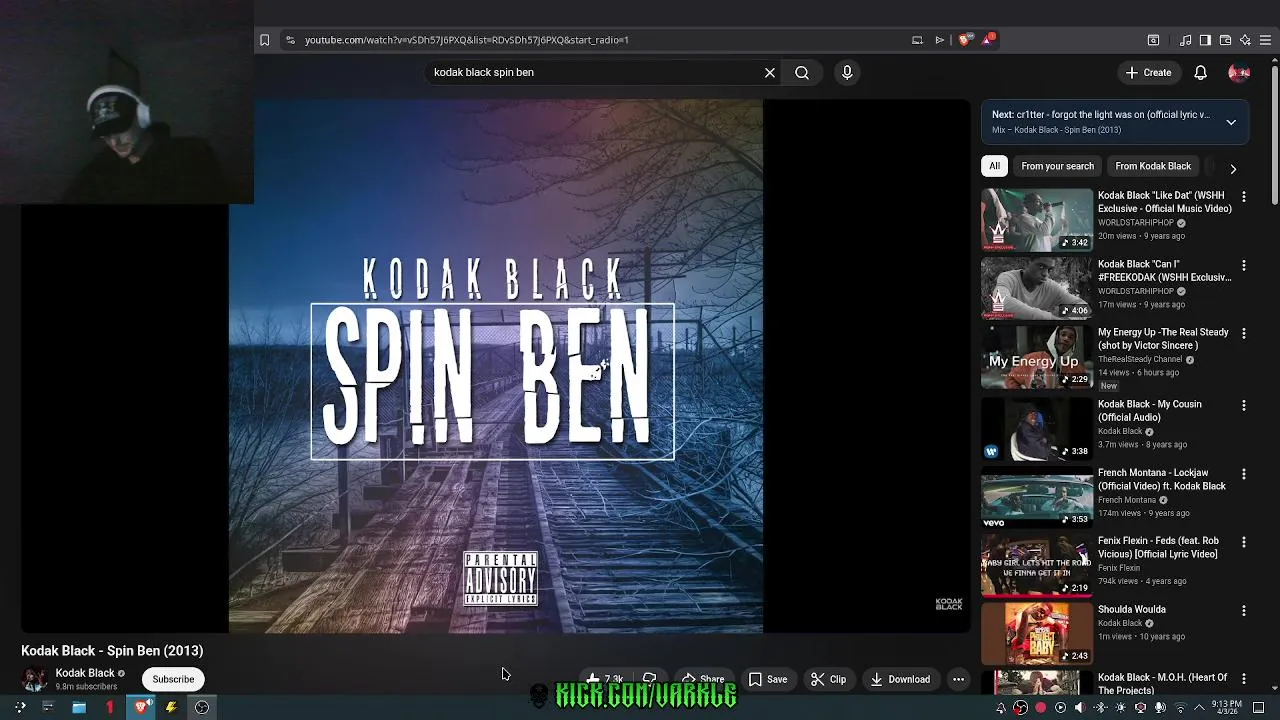The image size is (1280, 720).
Task: Open Kodak Black - My Cousin title
Action: 1150,411
